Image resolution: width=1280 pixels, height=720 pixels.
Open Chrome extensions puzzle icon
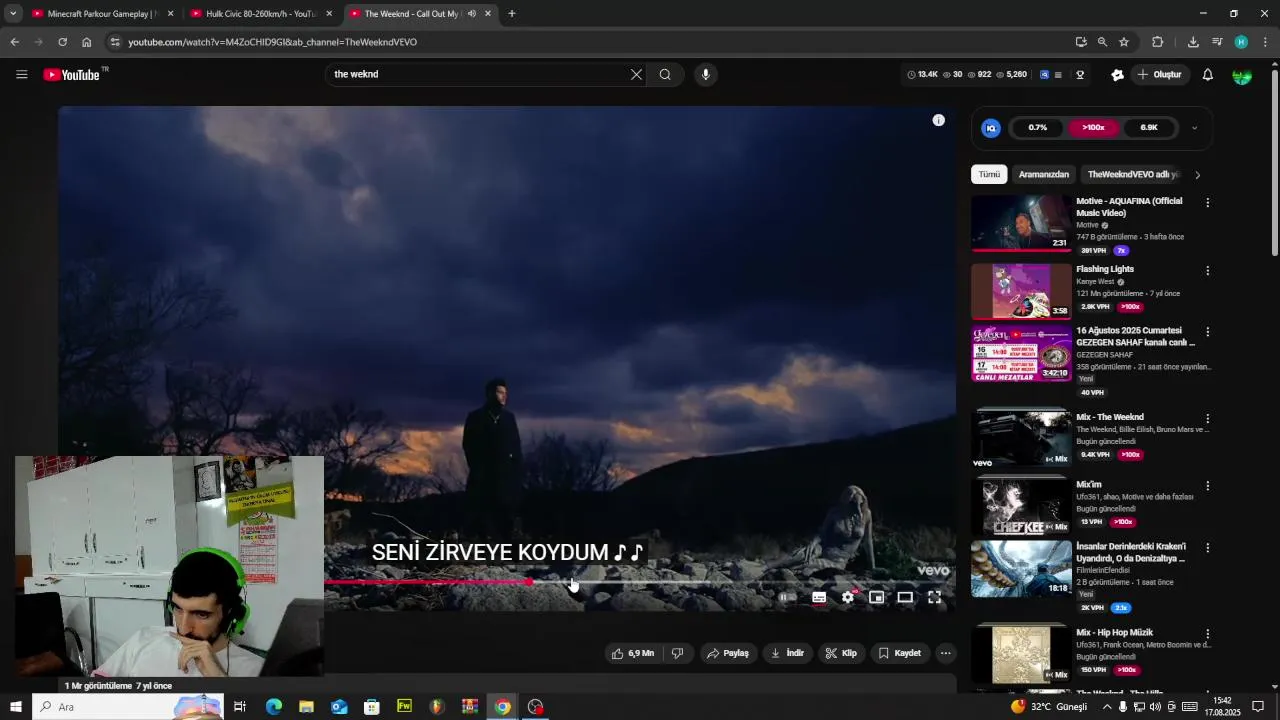click(1158, 42)
